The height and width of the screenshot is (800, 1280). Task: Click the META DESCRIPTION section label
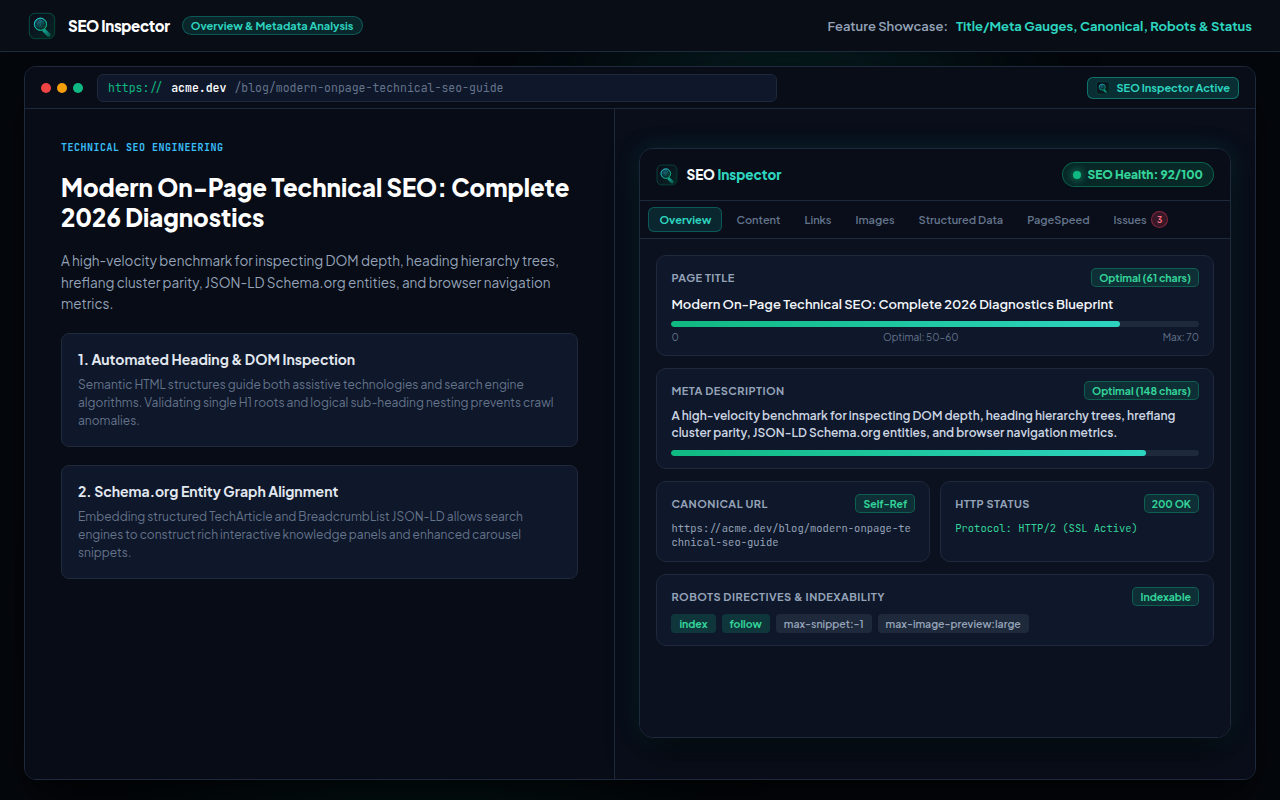728,391
